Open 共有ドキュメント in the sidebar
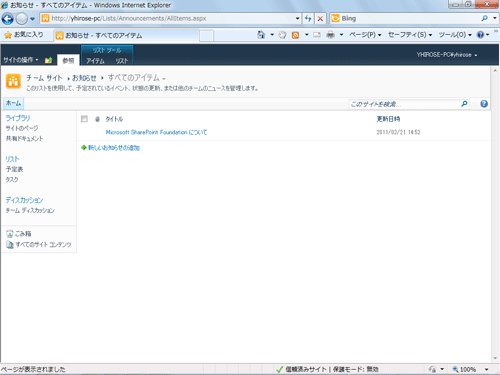The height and width of the screenshot is (375, 500). (x=24, y=139)
